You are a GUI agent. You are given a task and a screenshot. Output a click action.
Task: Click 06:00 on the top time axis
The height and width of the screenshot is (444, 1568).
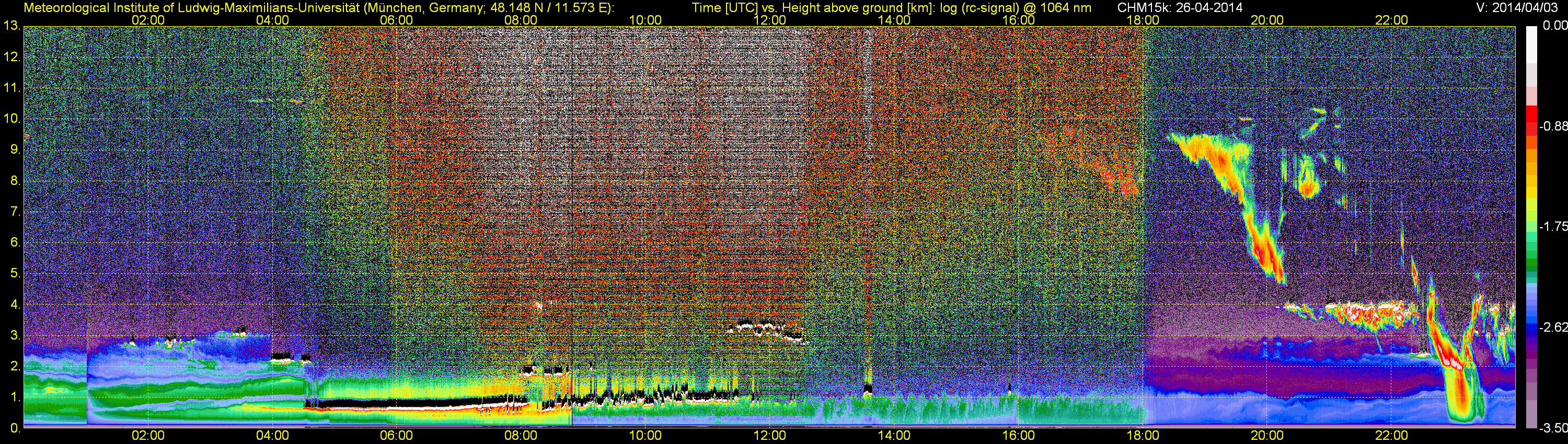396,20
